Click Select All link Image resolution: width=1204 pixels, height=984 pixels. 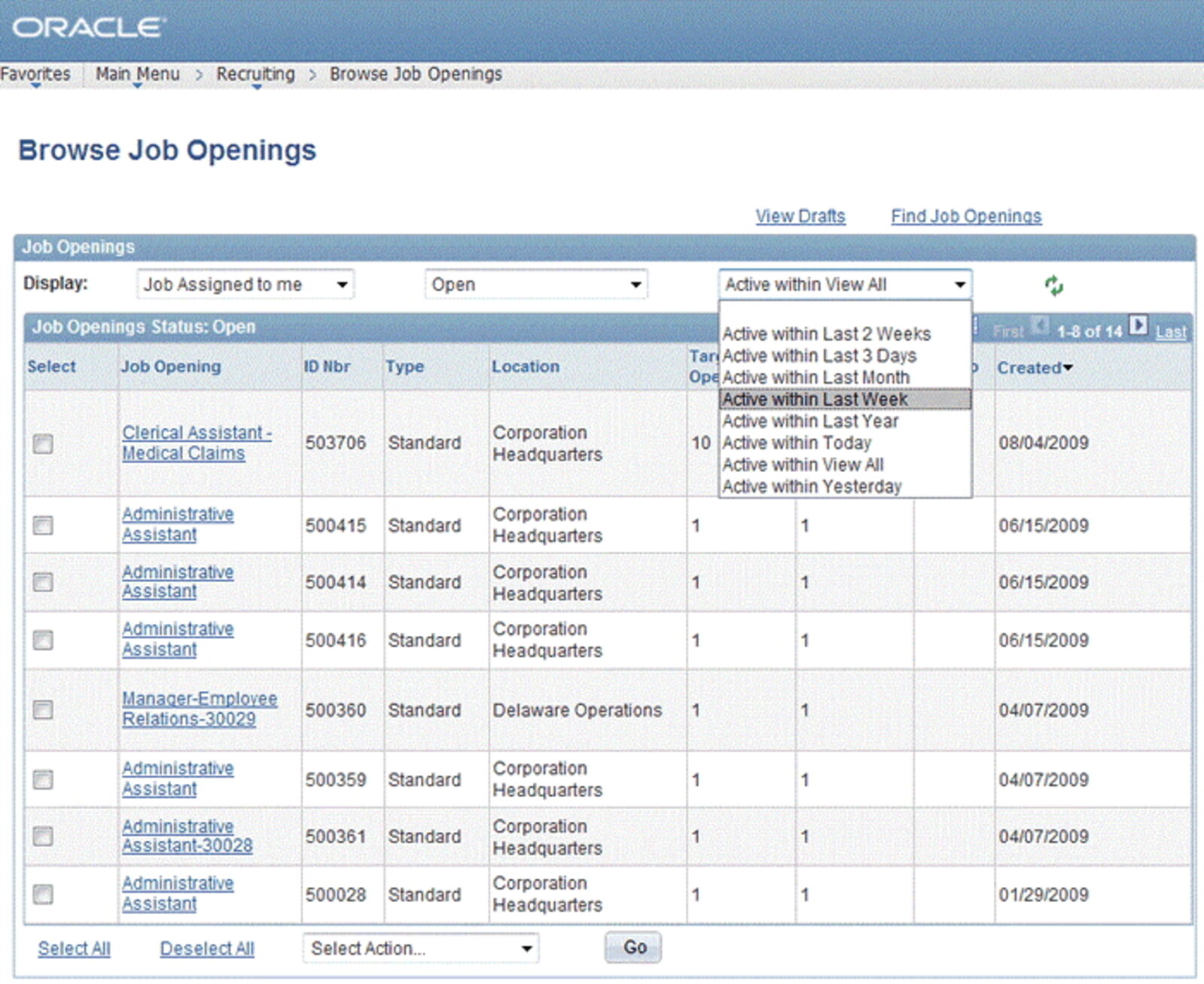click(74, 948)
